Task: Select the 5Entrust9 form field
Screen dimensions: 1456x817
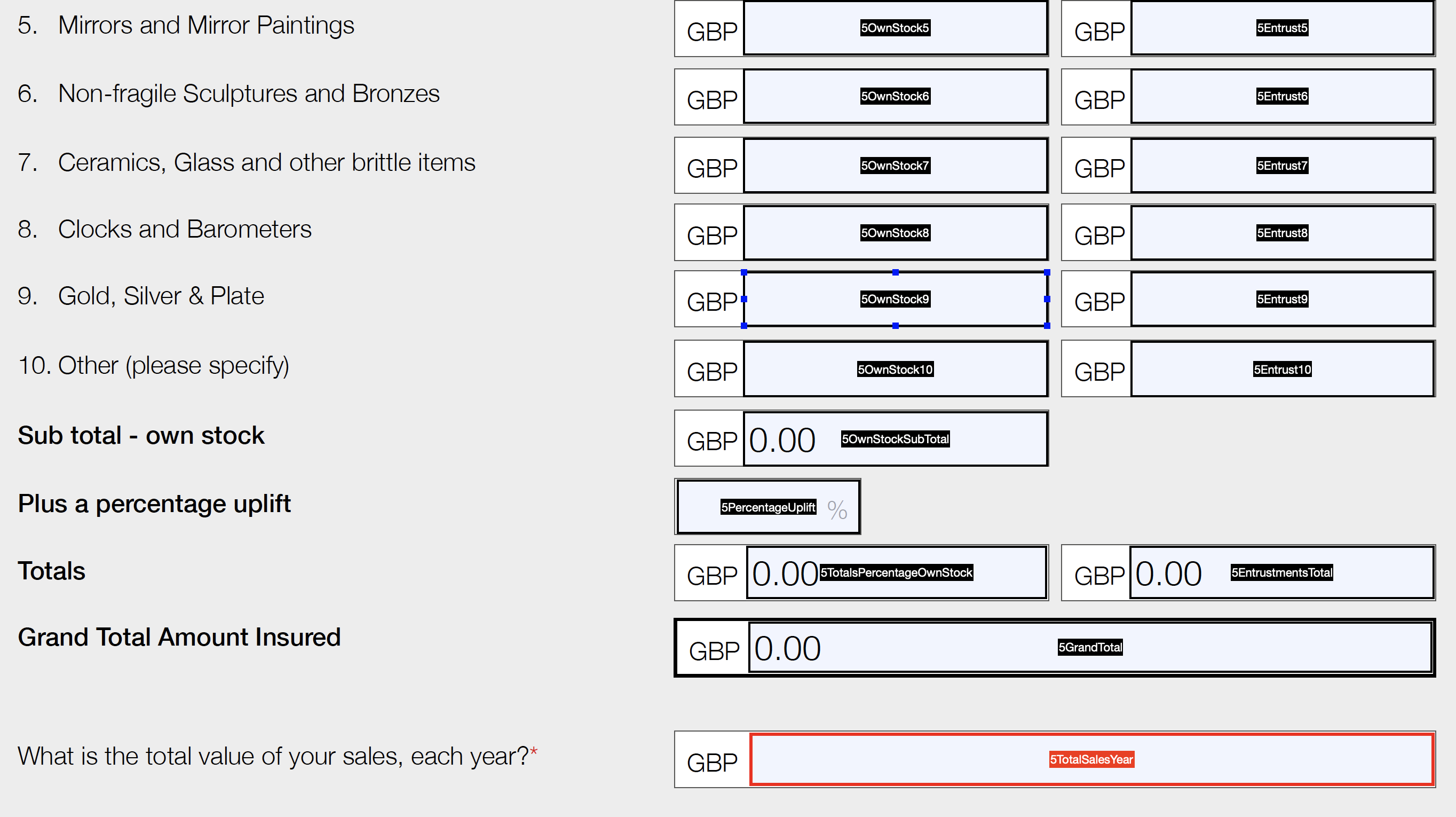Action: [1282, 299]
